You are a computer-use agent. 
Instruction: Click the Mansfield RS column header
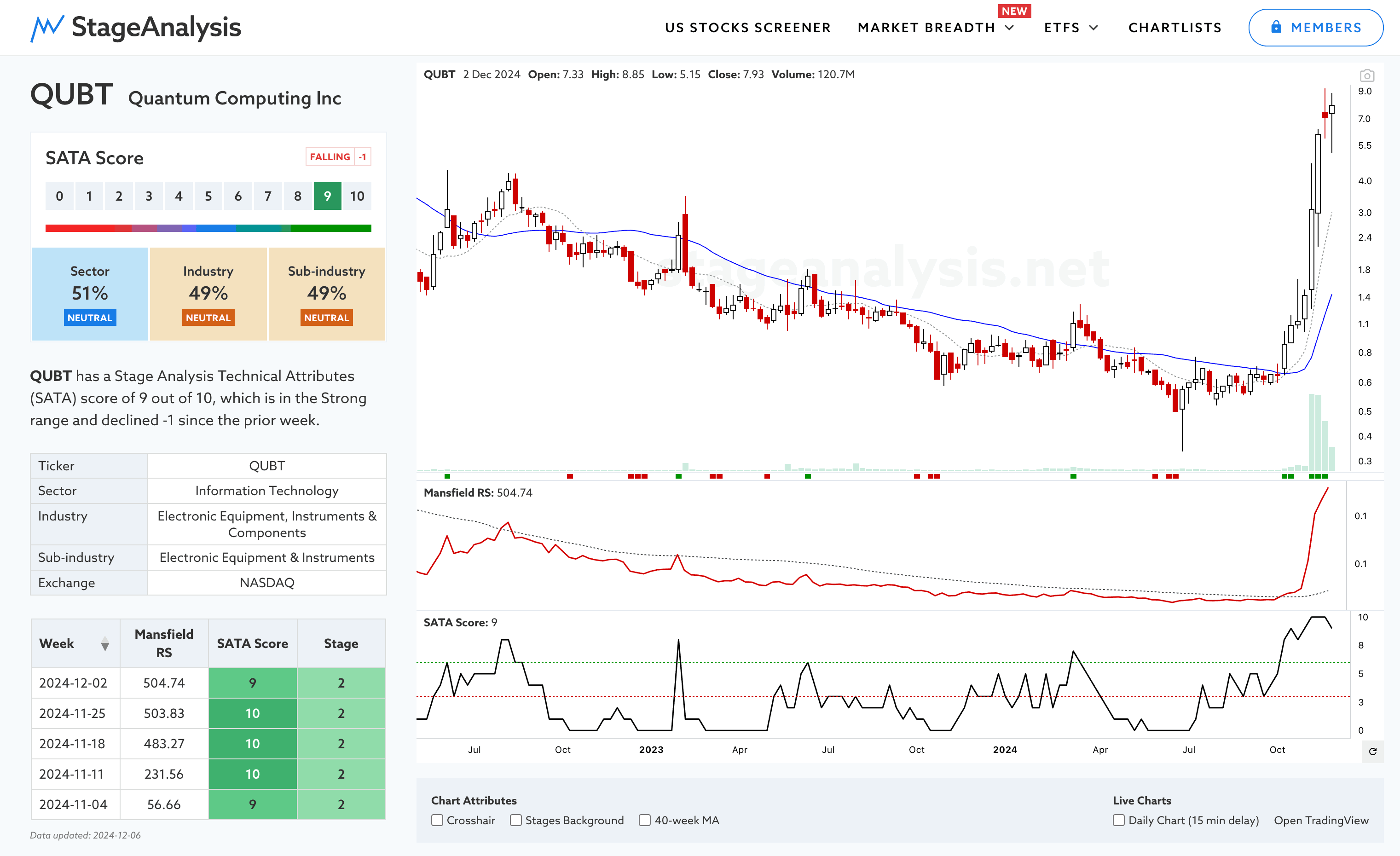pos(164,643)
